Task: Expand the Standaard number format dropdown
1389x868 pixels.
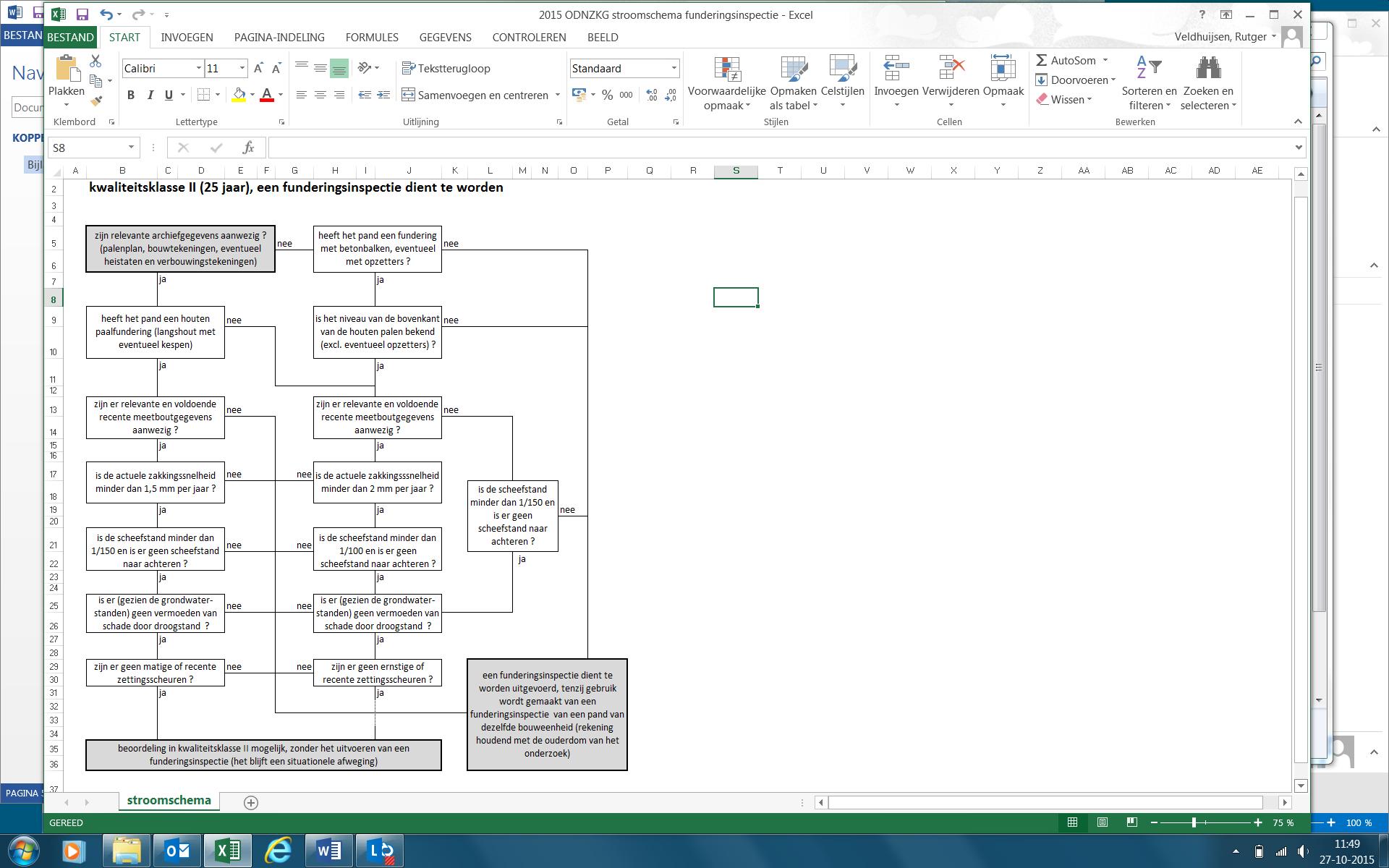Action: (674, 69)
